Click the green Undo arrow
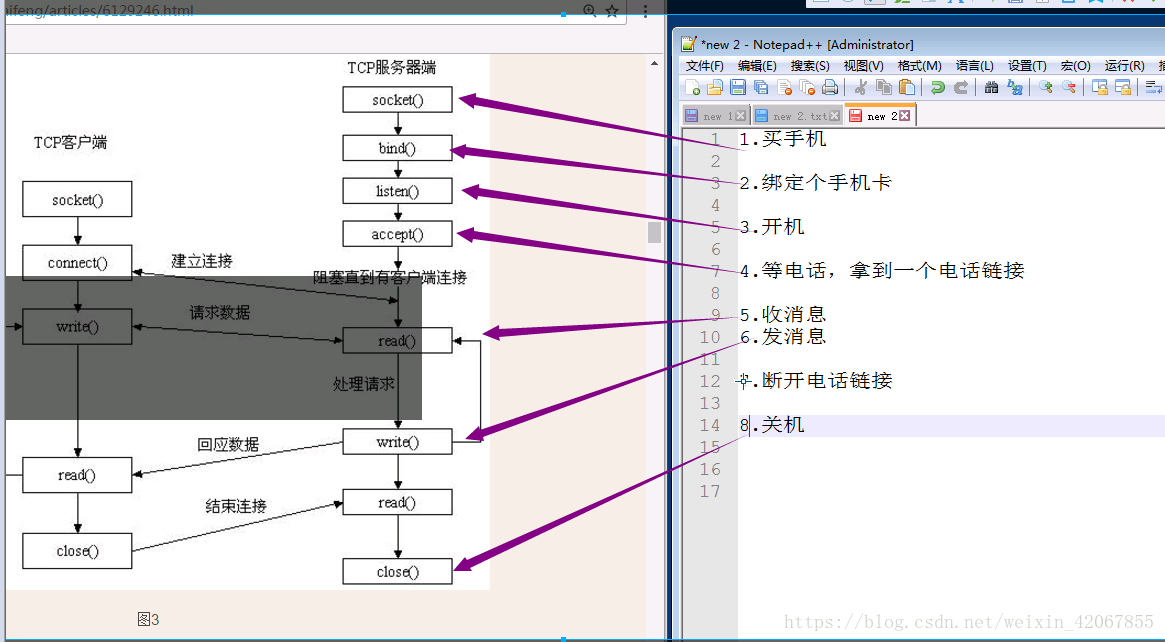 pos(938,88)
